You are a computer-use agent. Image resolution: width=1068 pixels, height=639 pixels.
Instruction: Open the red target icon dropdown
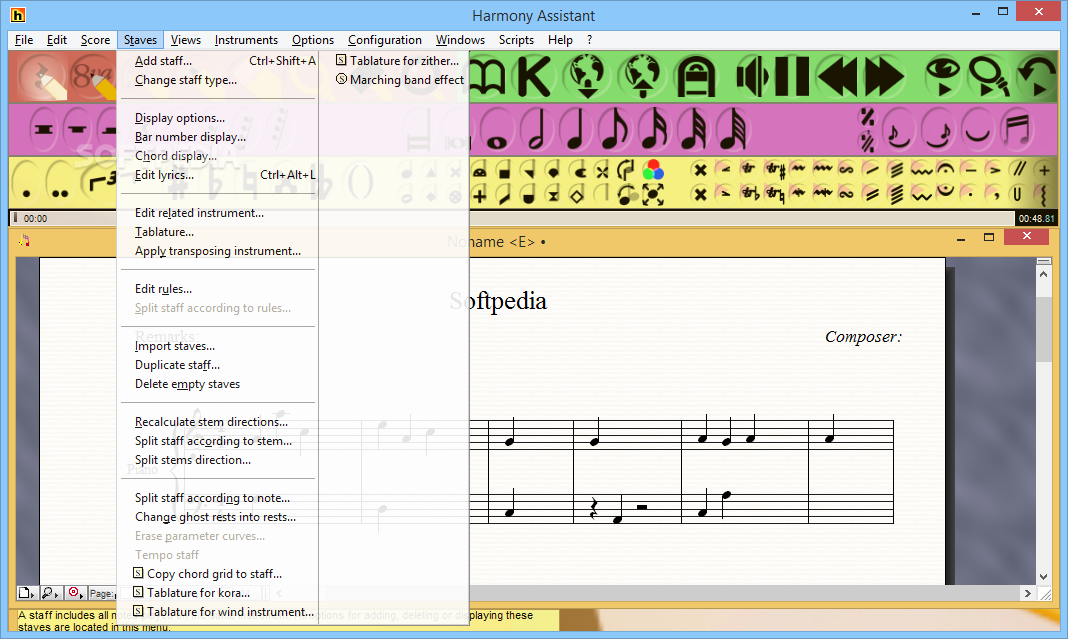click(76, 593)
